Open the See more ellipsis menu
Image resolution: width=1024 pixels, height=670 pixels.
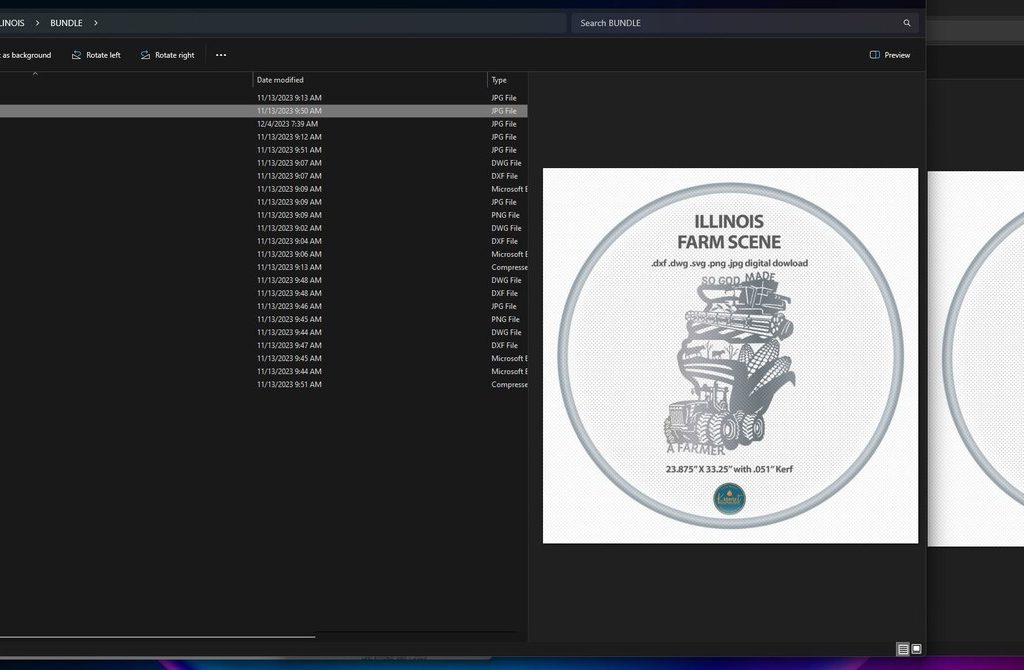(x=221, y=55)
